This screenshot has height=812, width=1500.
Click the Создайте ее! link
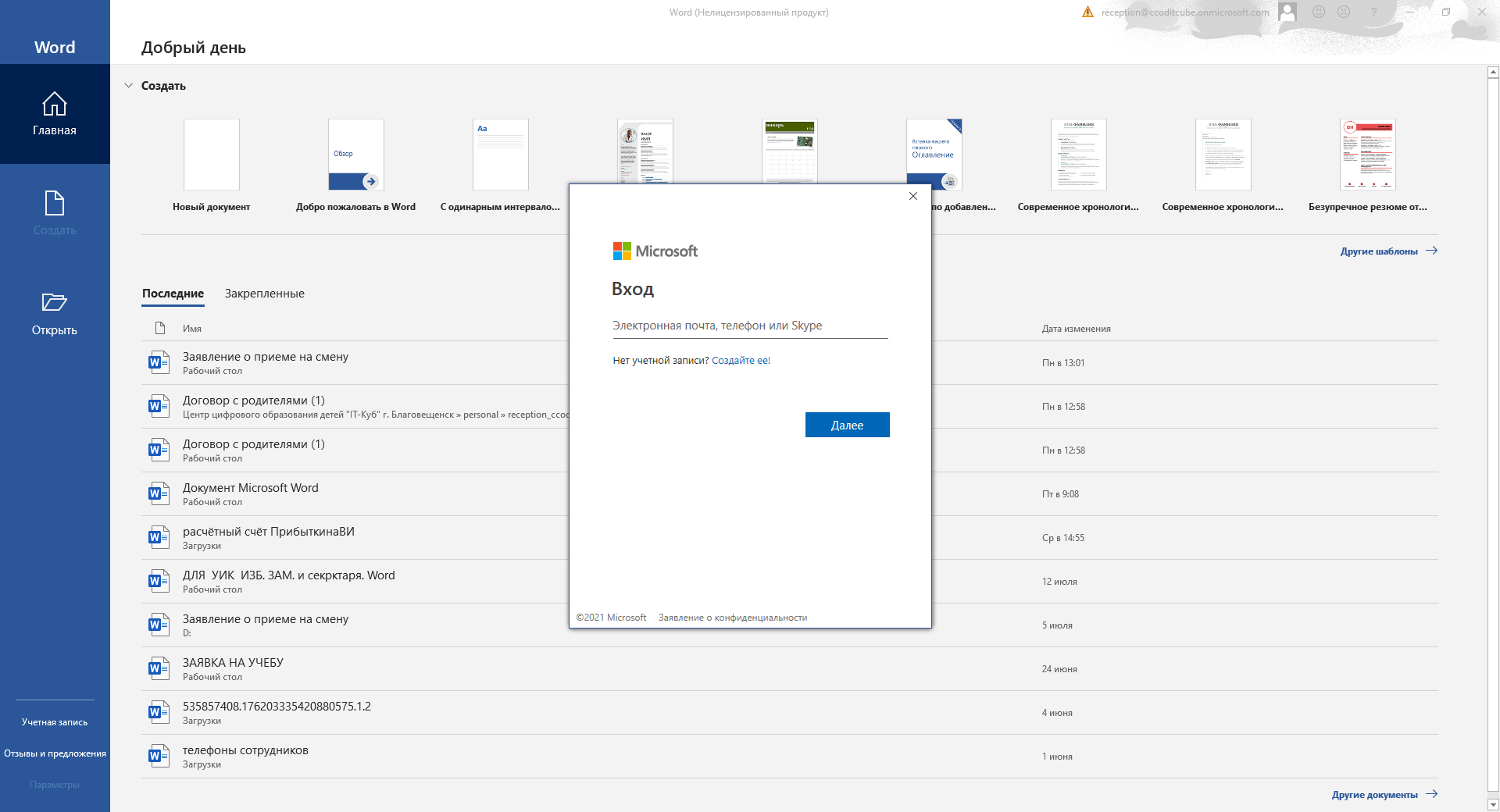741,361
